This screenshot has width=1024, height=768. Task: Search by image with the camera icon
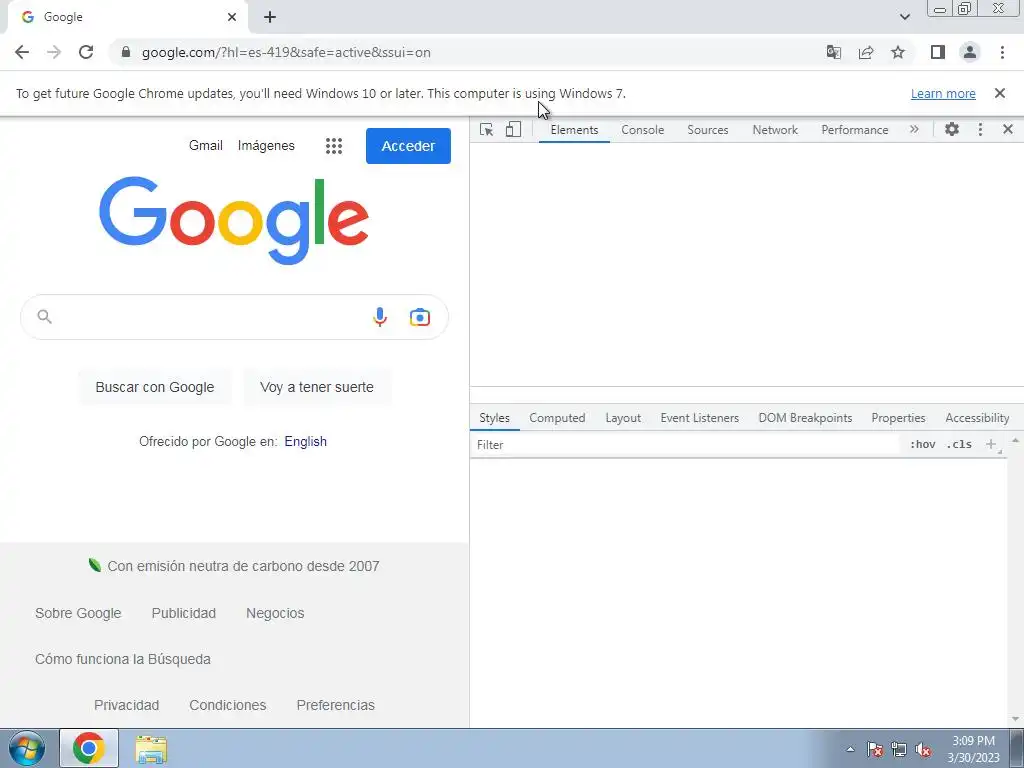point(419,317)
